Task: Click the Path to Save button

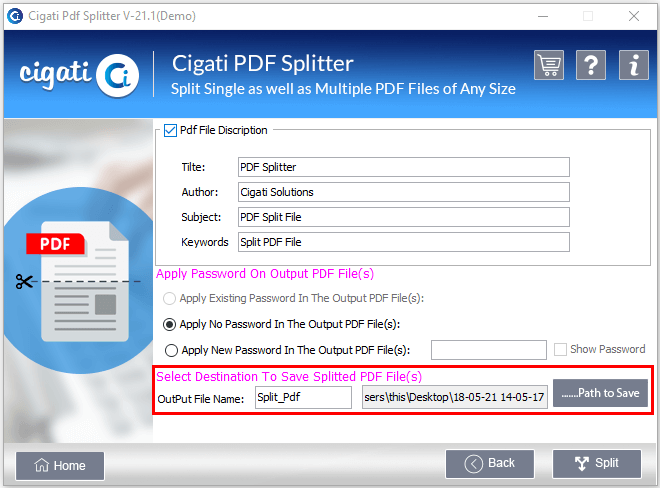Action: tap(600, 393)
